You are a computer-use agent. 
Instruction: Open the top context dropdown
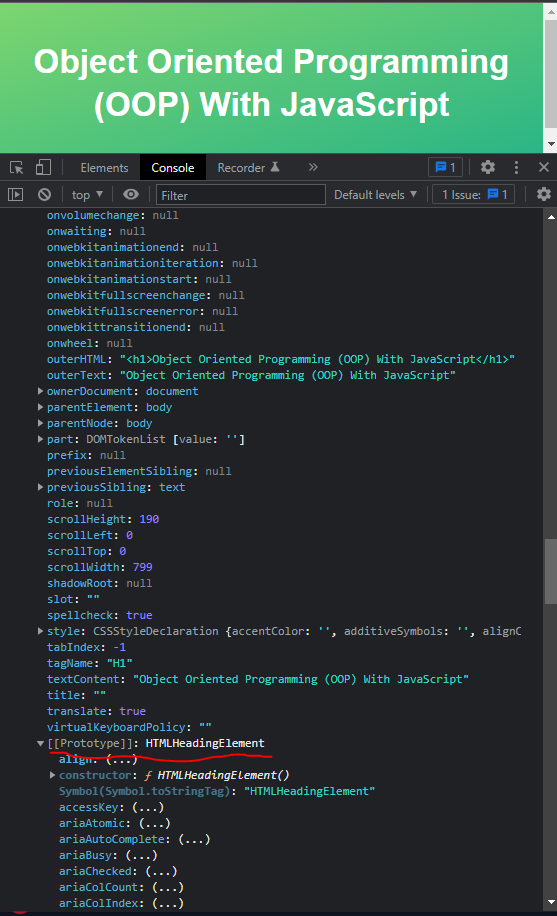[87, 195]
